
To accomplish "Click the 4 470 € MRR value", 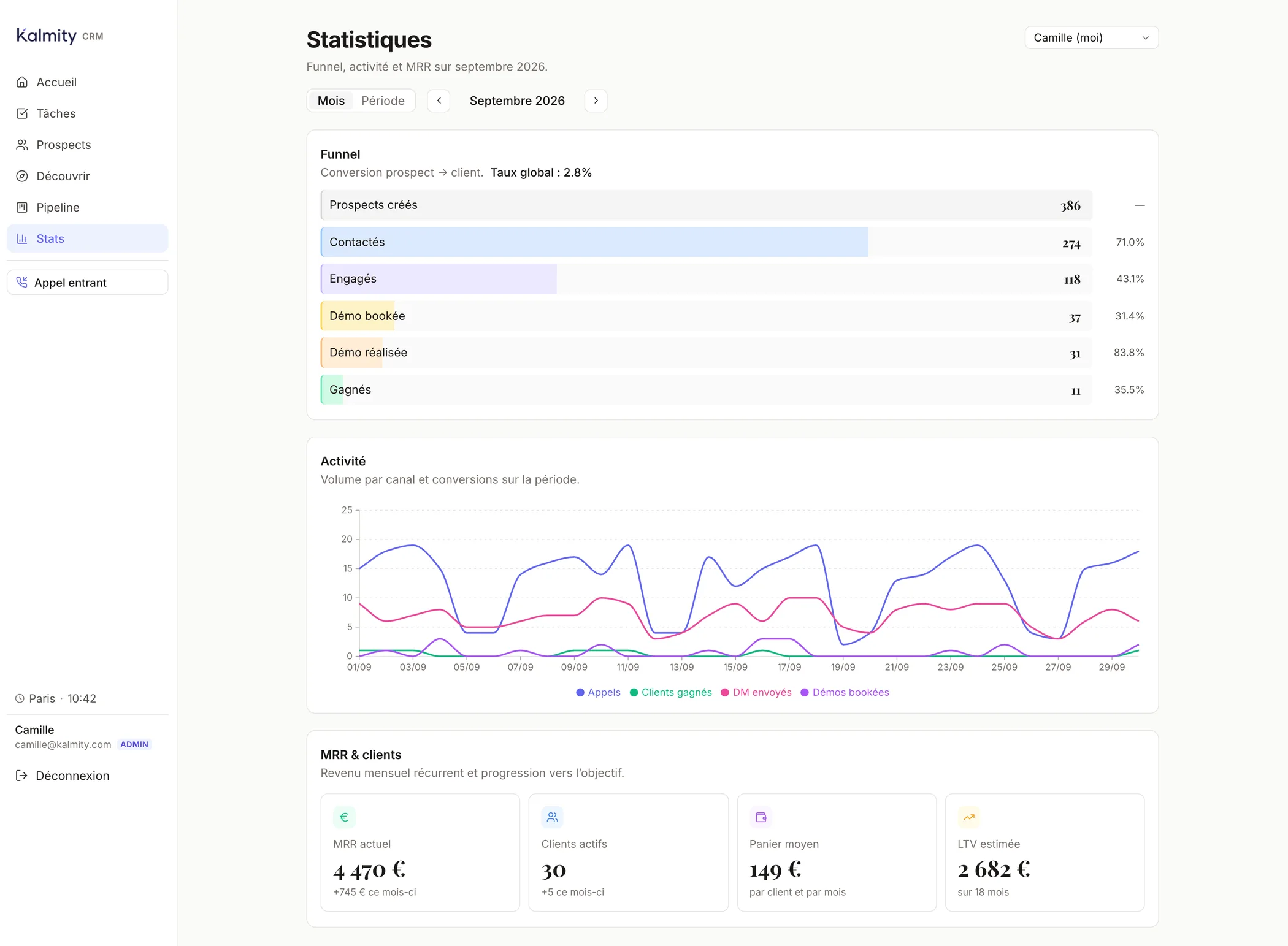I will pyautogui.click(x=369, y=870).
